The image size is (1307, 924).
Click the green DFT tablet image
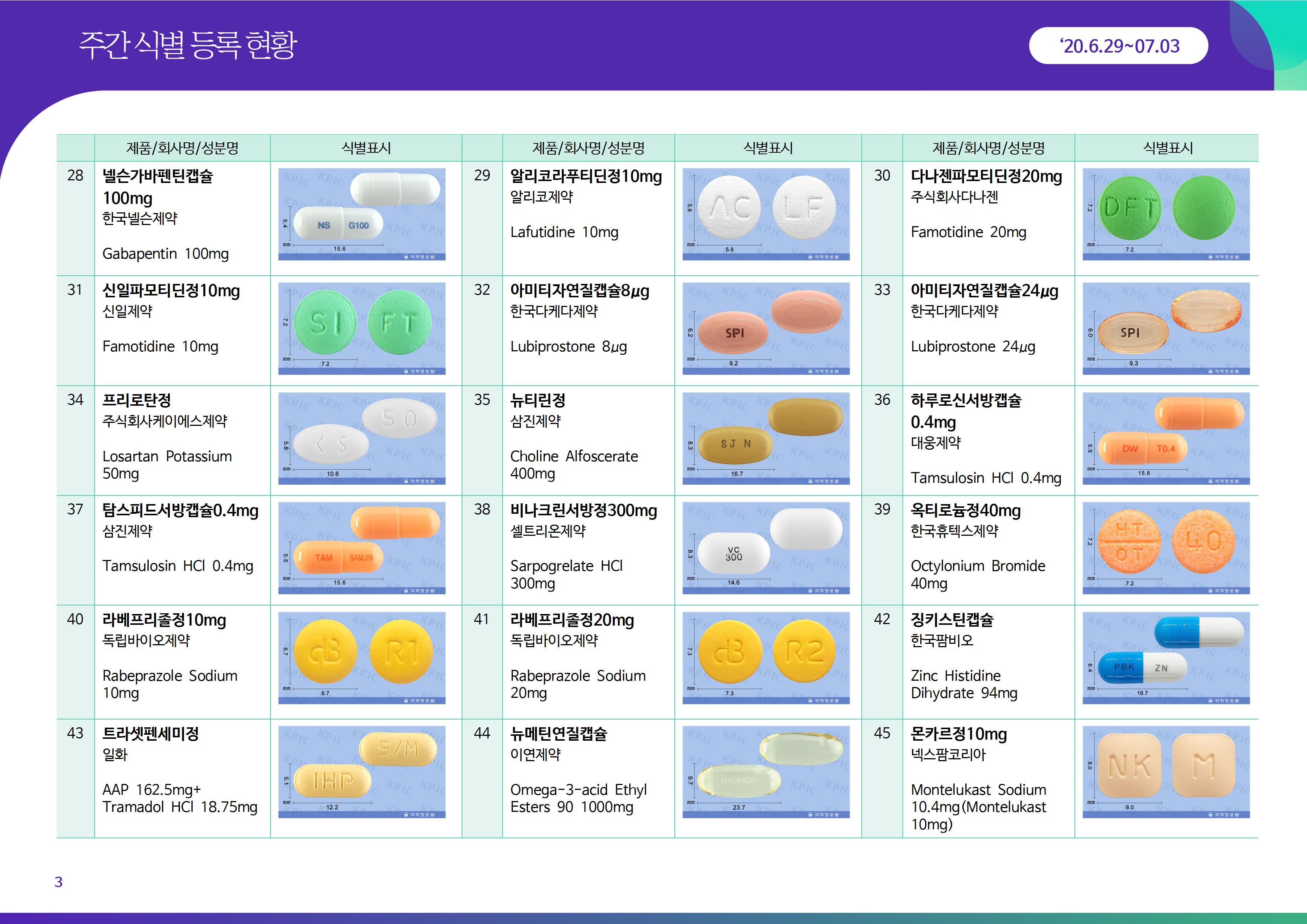[x=1166, y=214]
